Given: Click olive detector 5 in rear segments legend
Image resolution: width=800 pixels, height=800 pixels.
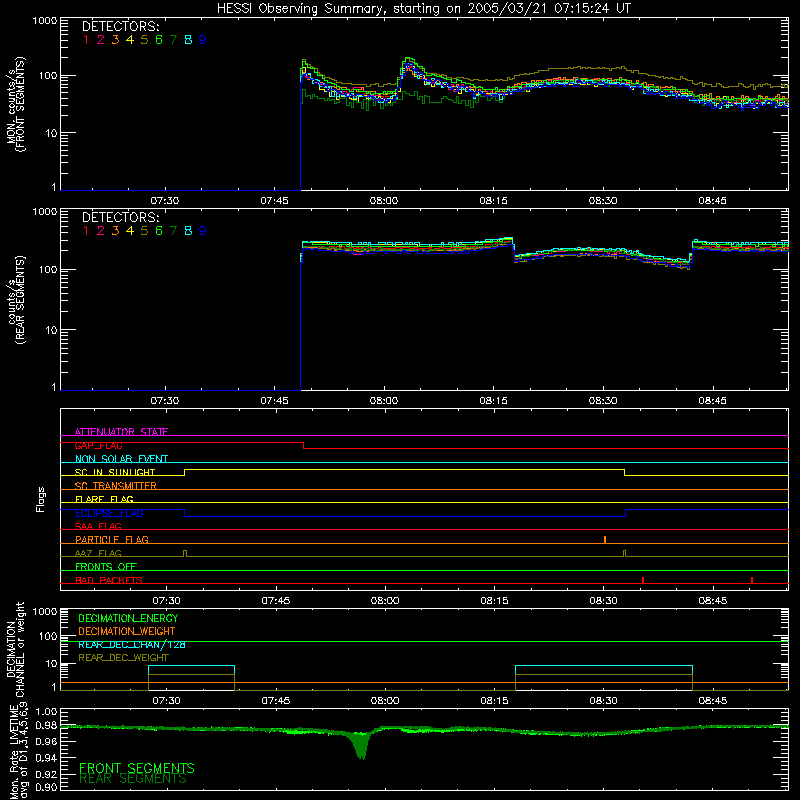Looking at the screenshot, I should pos(144,231).
